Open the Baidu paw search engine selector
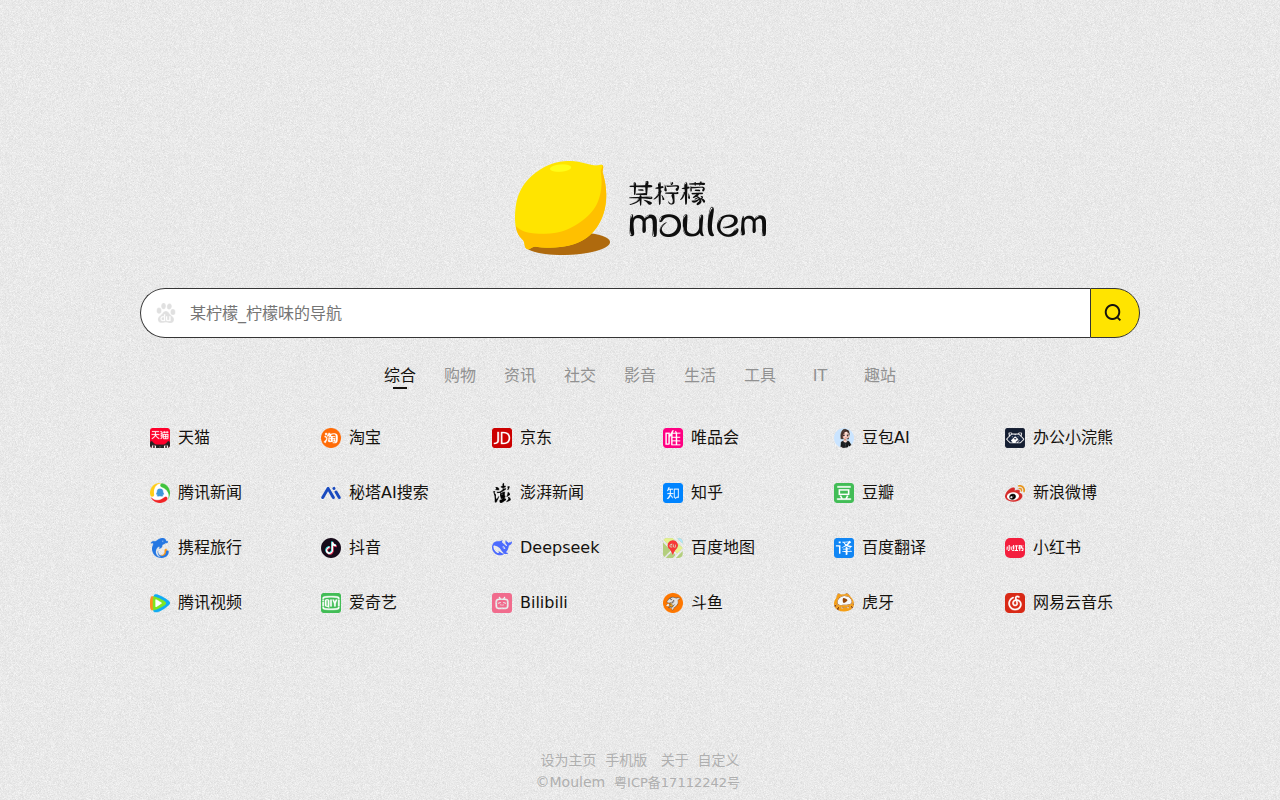 pyautogui.click(x=166, y=313)
